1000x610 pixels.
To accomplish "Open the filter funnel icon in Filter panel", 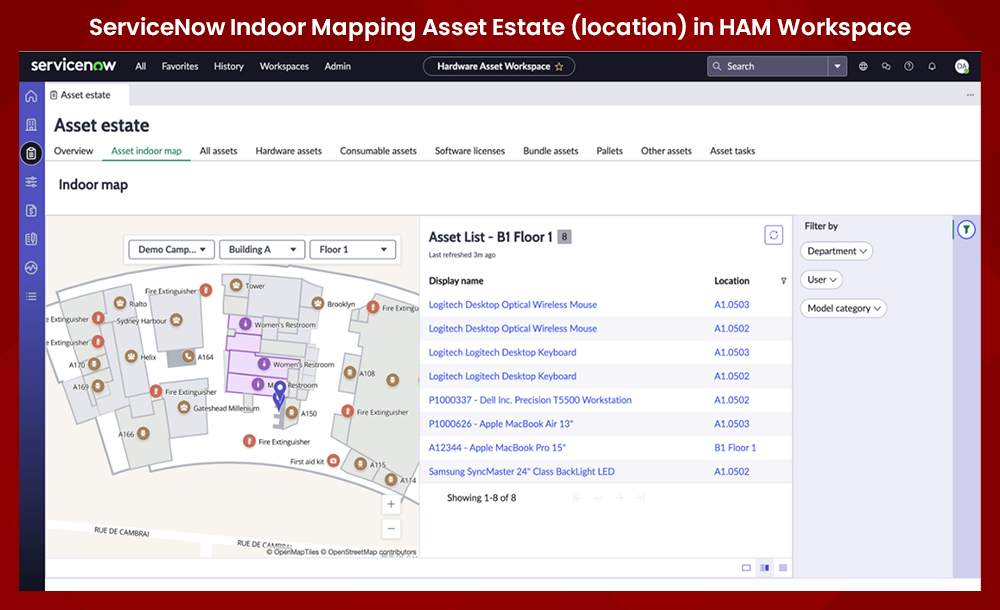I will tap(966, 230).
